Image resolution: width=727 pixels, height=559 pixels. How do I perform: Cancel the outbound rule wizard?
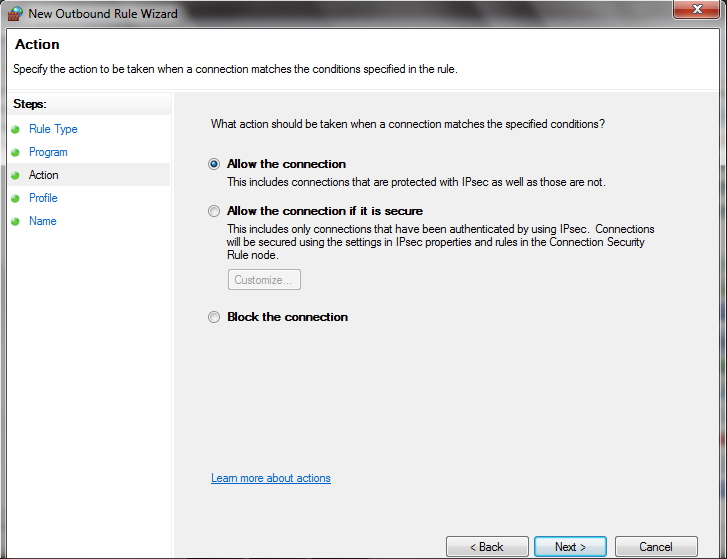pos(656,546)
